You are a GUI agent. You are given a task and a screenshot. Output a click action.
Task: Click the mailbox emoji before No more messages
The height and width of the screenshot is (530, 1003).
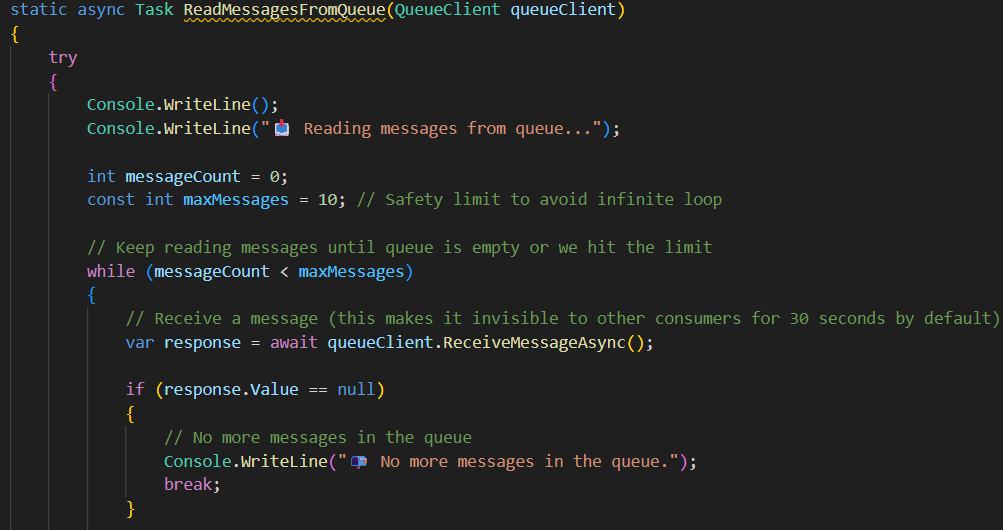point(360,461)
